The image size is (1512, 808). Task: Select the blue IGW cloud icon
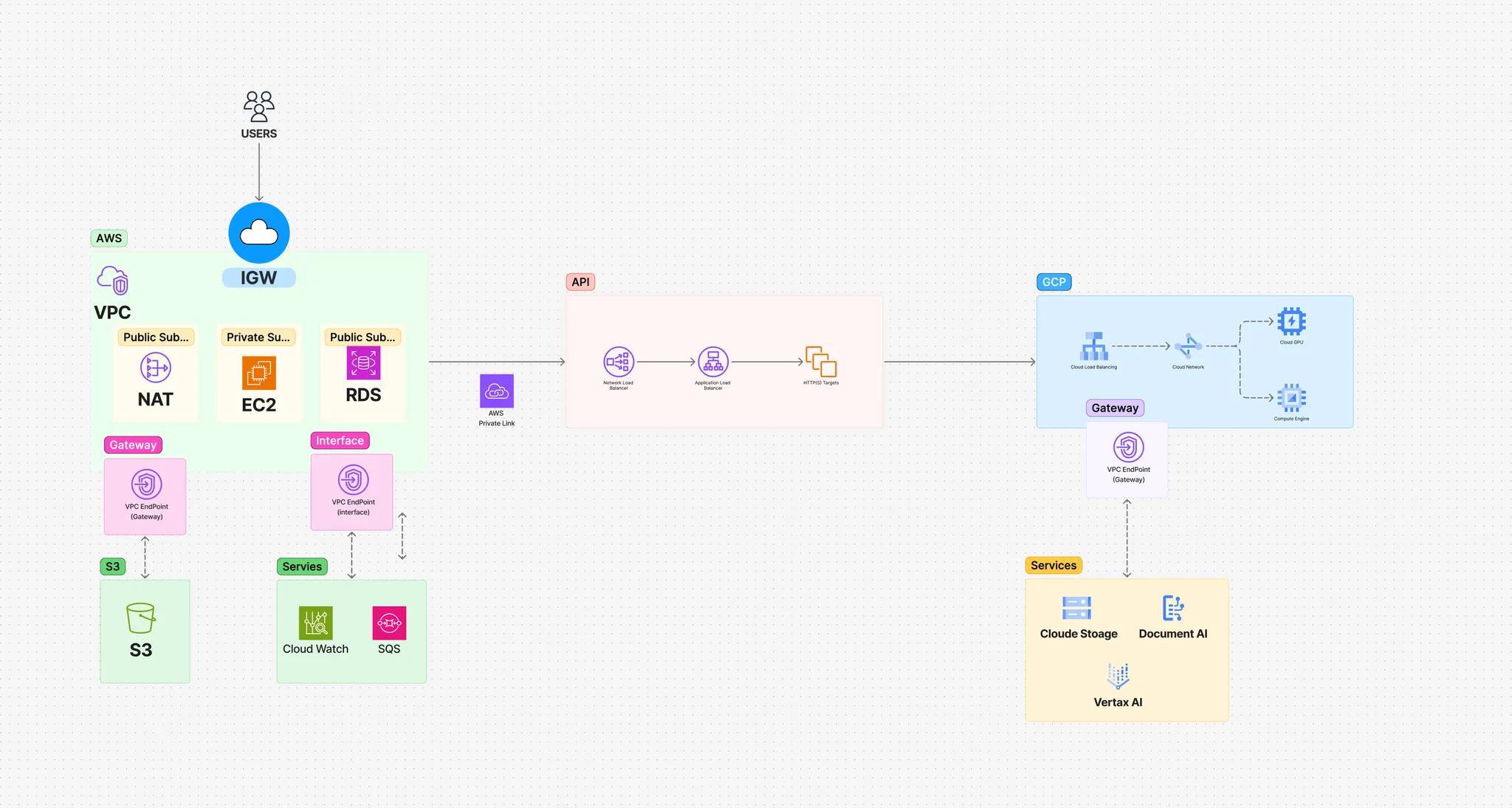click(259, 233)
